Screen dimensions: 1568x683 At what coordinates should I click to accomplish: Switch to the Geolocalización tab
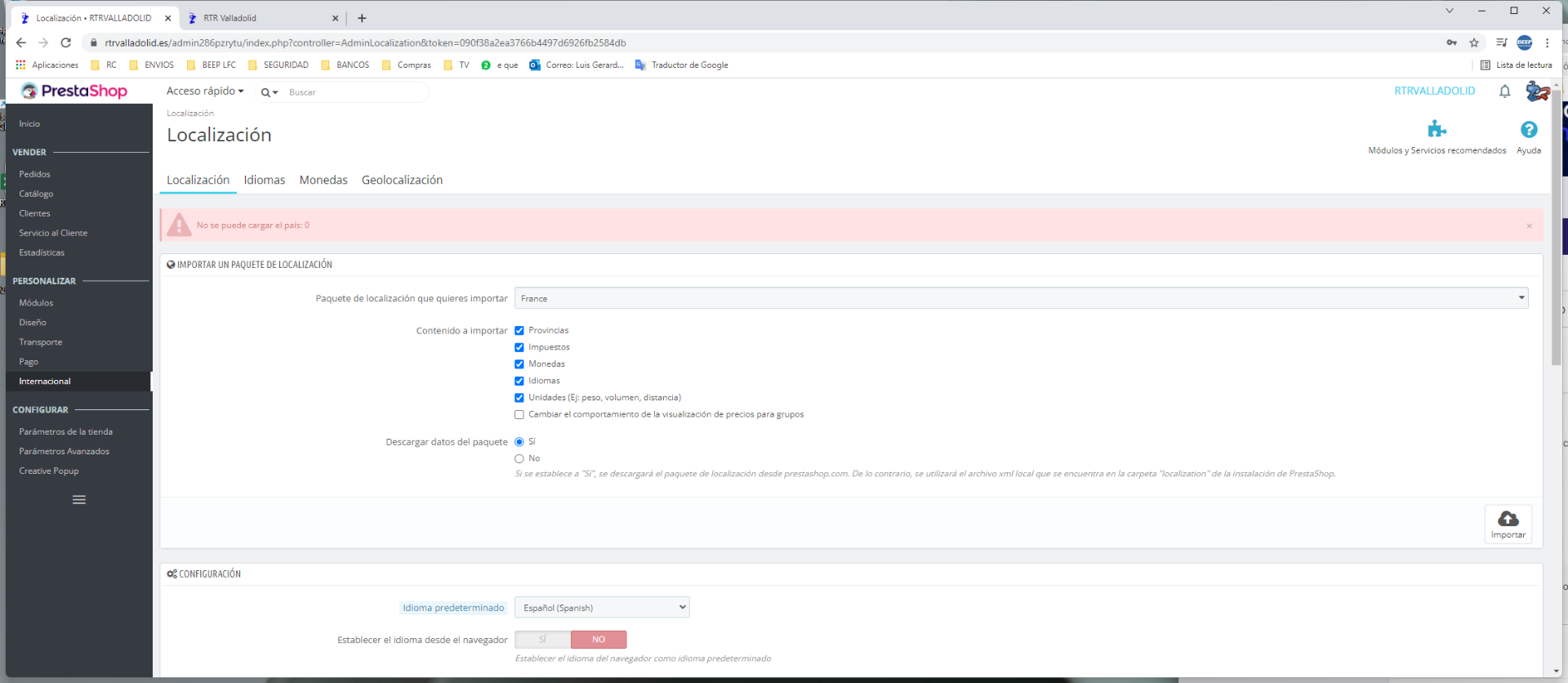tap(402, 180)
